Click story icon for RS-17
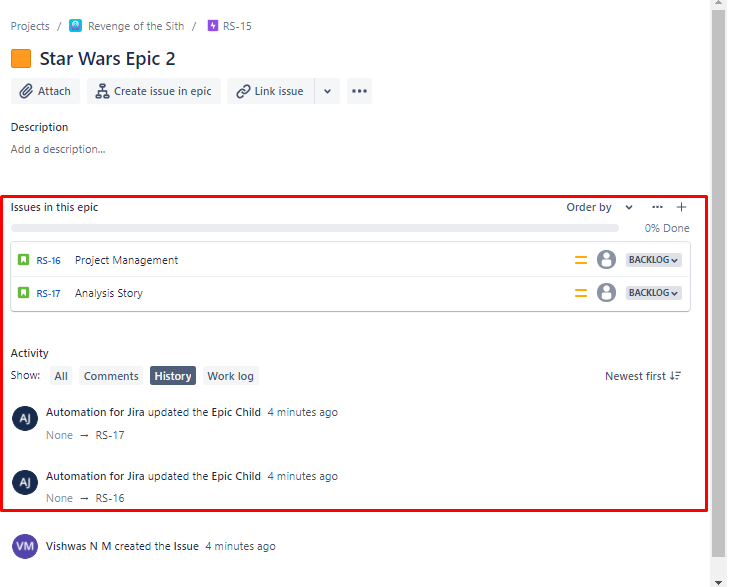Image resolution: width=730 pixels, height=587 pixels. point(23,293)
